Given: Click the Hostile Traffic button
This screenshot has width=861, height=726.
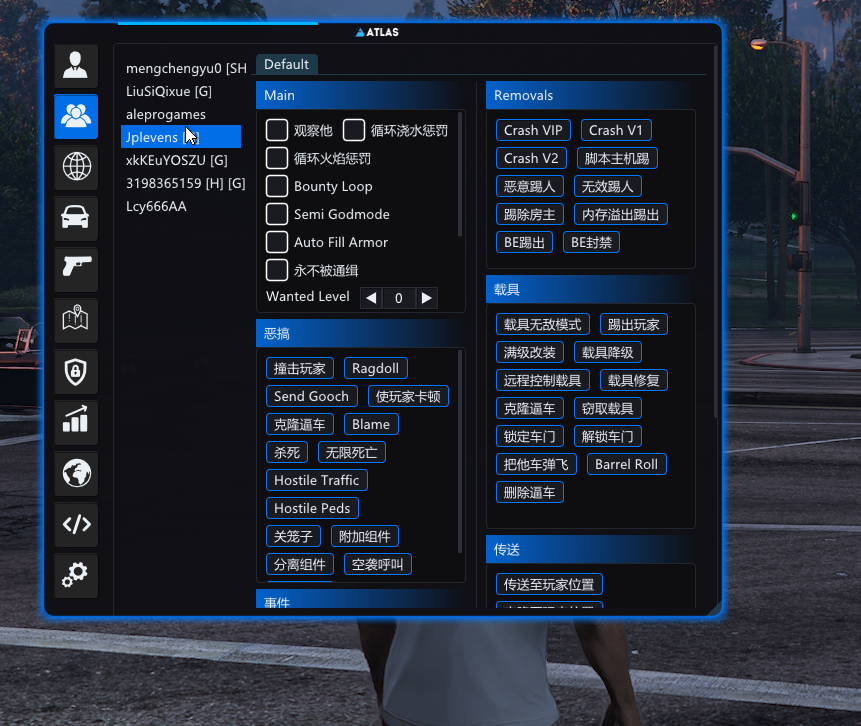Looking at the screenshot, I should (x=317, y=480).
